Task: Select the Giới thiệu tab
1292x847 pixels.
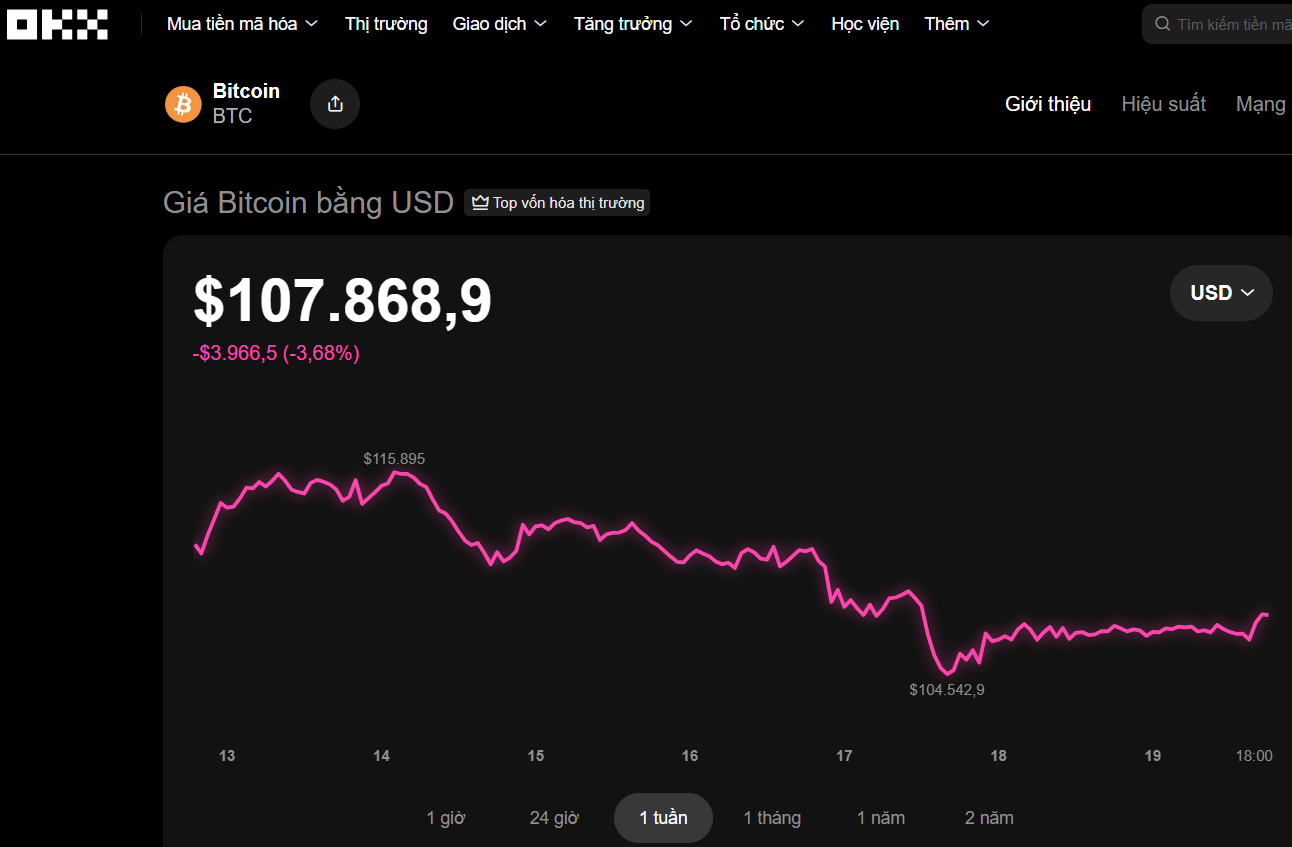Action: 1047,104
